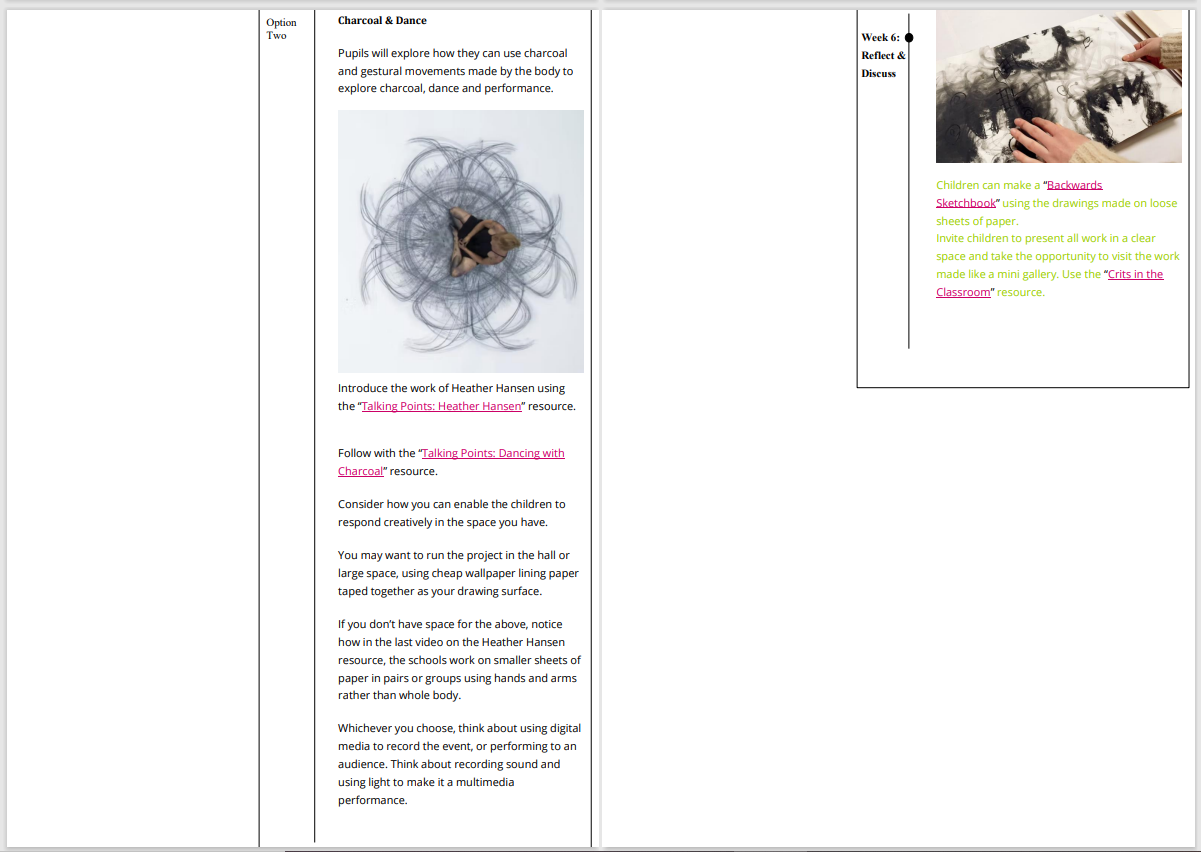Click the paragraph starting 'Pupils will explore'

point(455,71)
